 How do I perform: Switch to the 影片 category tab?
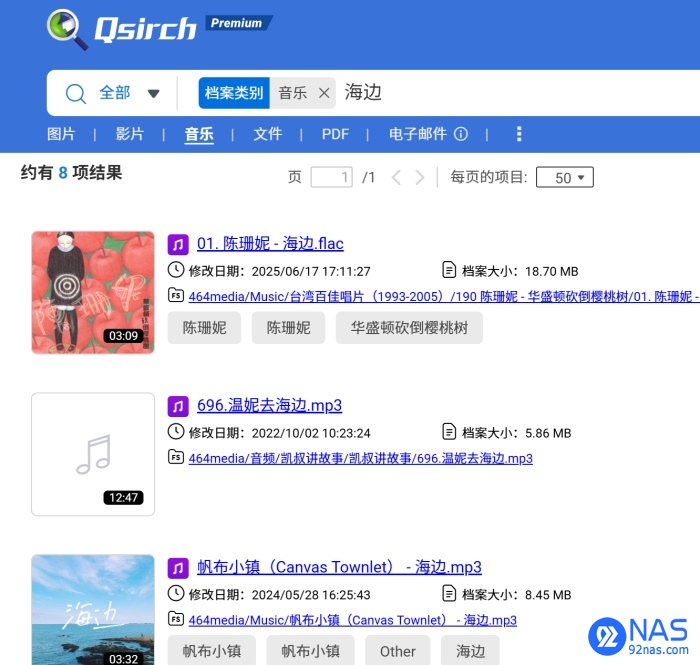pos(129,134)
